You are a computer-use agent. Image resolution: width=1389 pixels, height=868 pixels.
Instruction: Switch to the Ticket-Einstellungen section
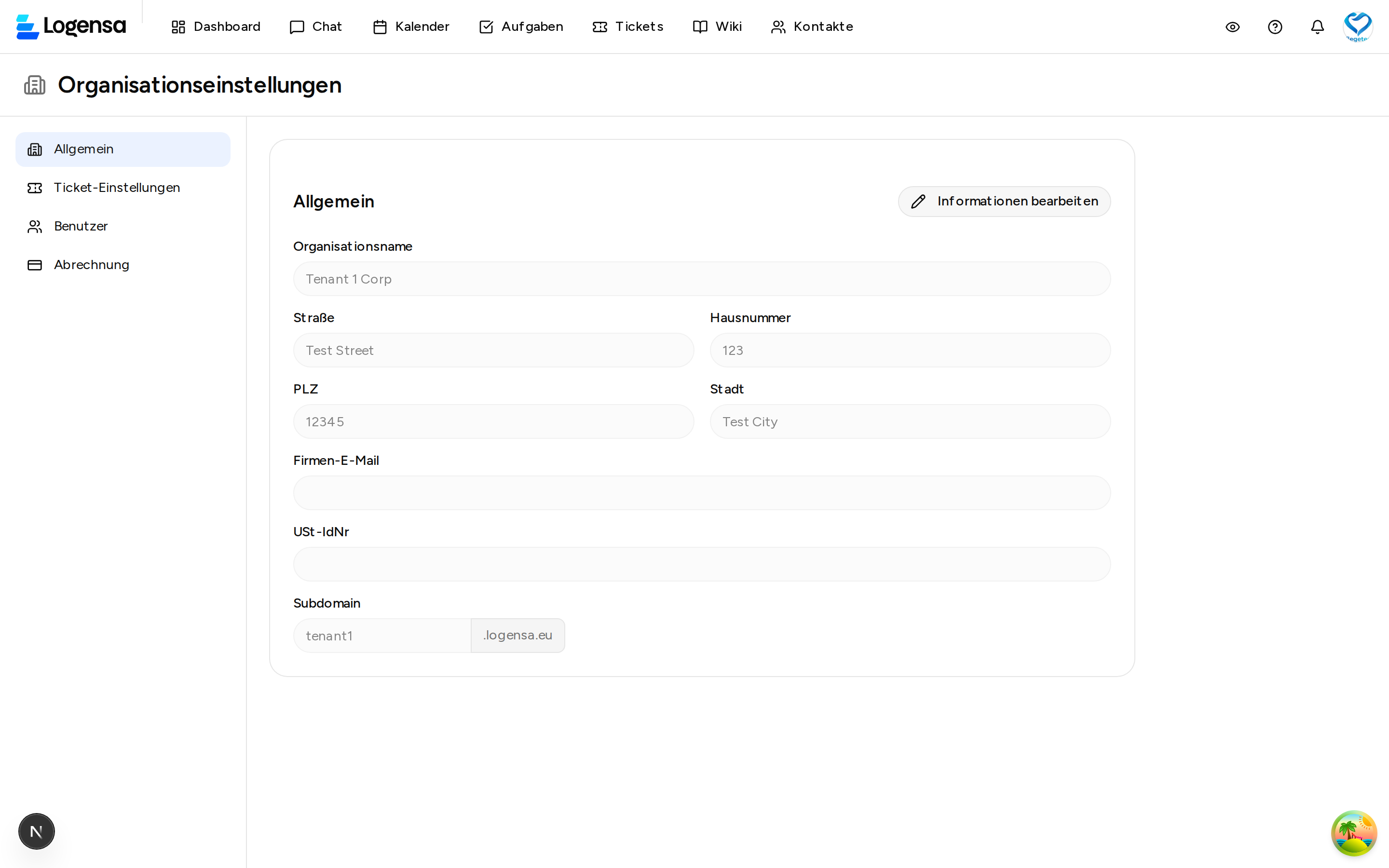tap(117, 187)
